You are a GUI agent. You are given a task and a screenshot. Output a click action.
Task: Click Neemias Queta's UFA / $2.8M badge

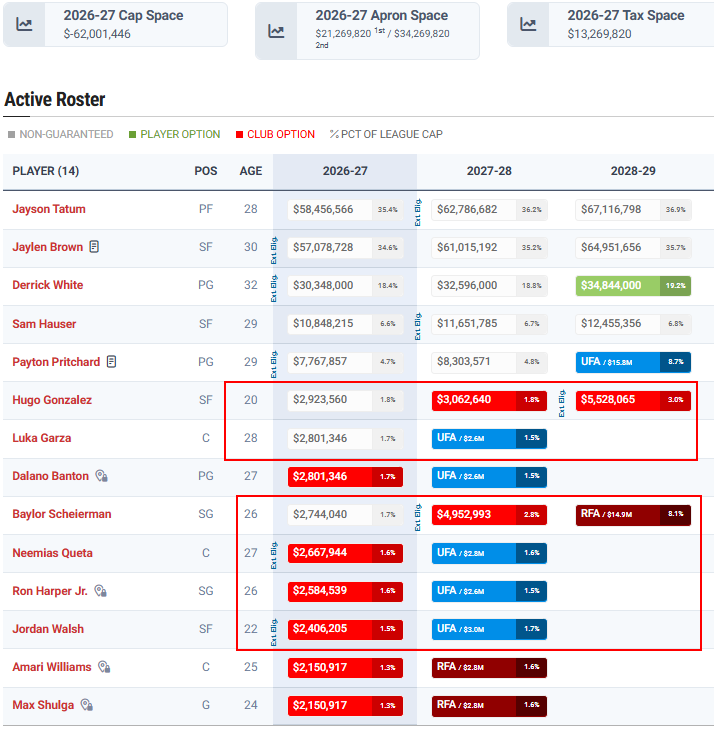[489, 553]
